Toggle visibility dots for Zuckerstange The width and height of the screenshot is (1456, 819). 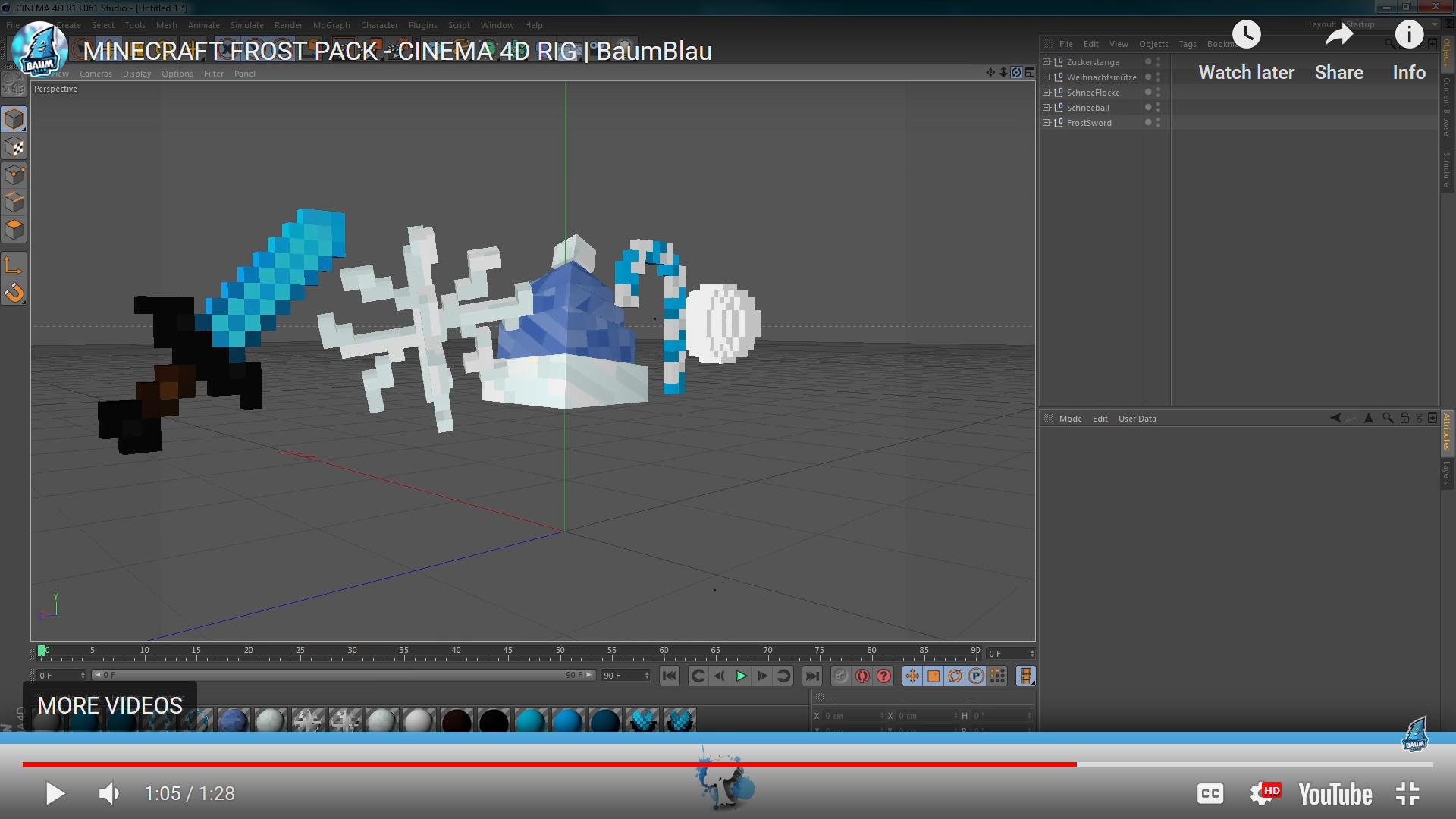[x=1159, y=62]
